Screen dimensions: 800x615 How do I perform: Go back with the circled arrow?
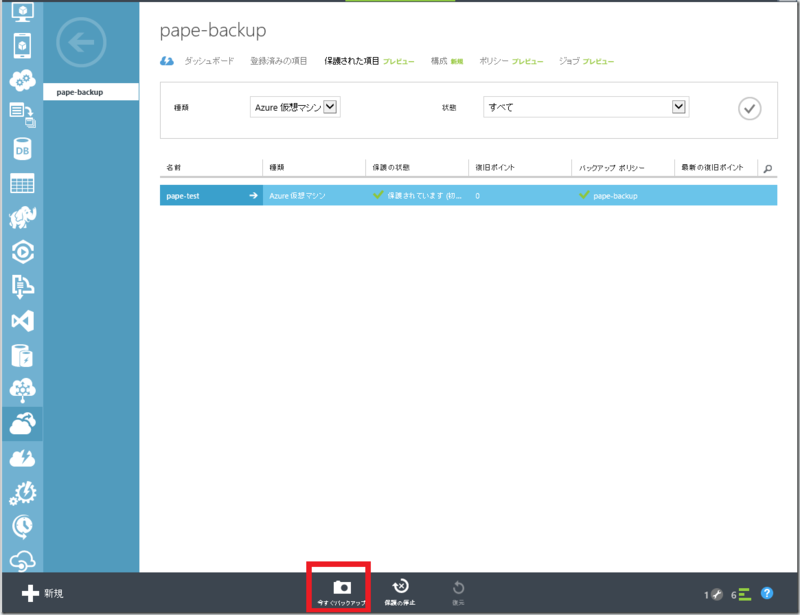(81, 42)
